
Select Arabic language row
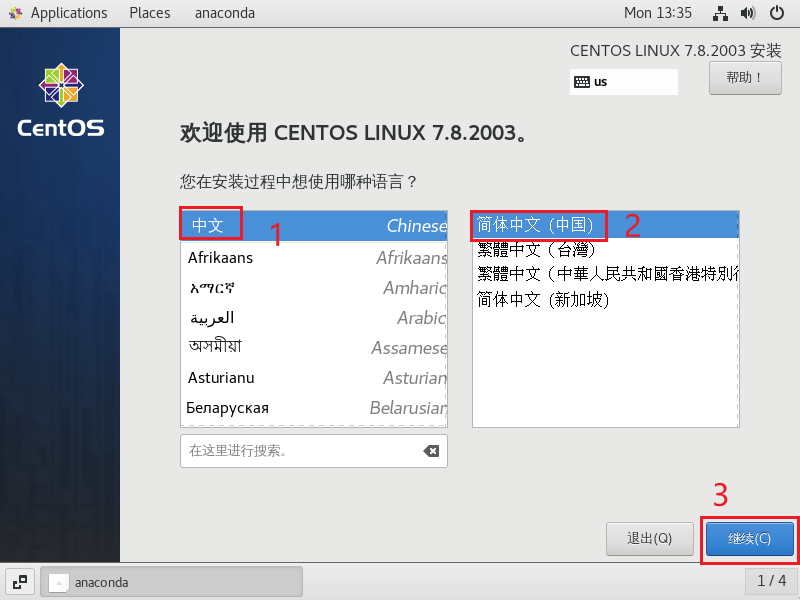coord(313,318)
